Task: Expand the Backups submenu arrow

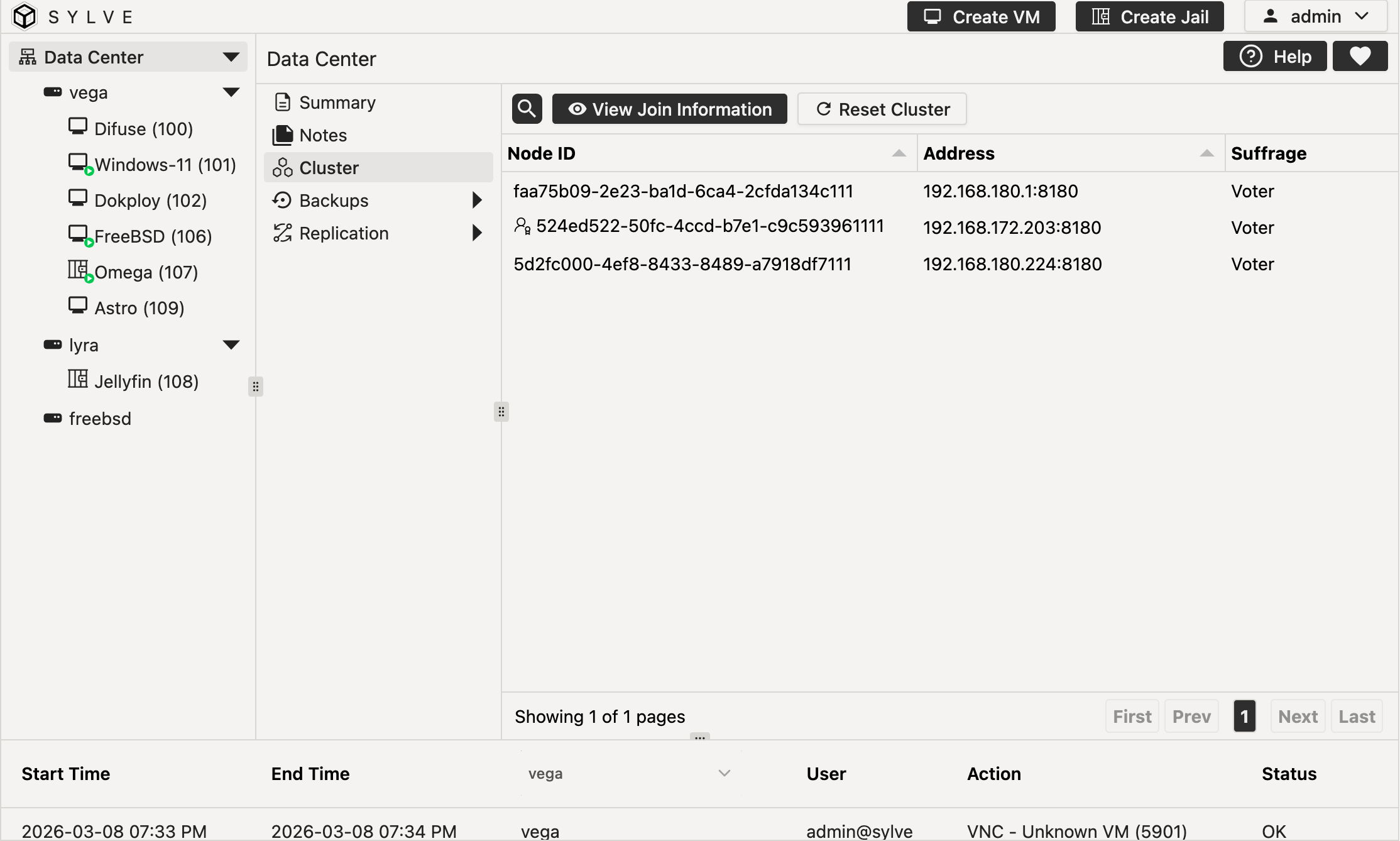Action: tap(477, 201)
